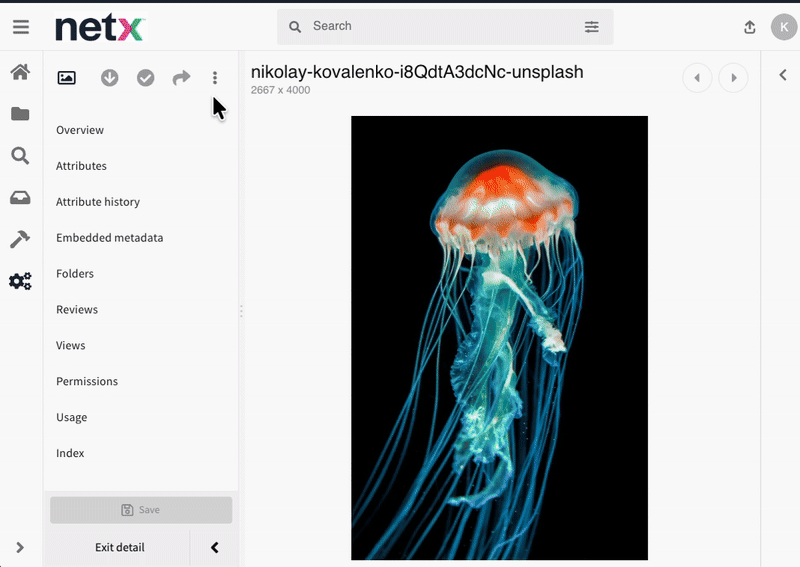Select the Attributes menu item

[x=81, y=166]
